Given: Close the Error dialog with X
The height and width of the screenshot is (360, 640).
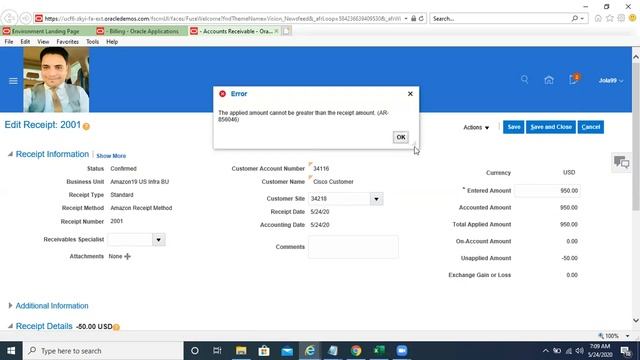Looking at the screenshot, I should 410,94.
